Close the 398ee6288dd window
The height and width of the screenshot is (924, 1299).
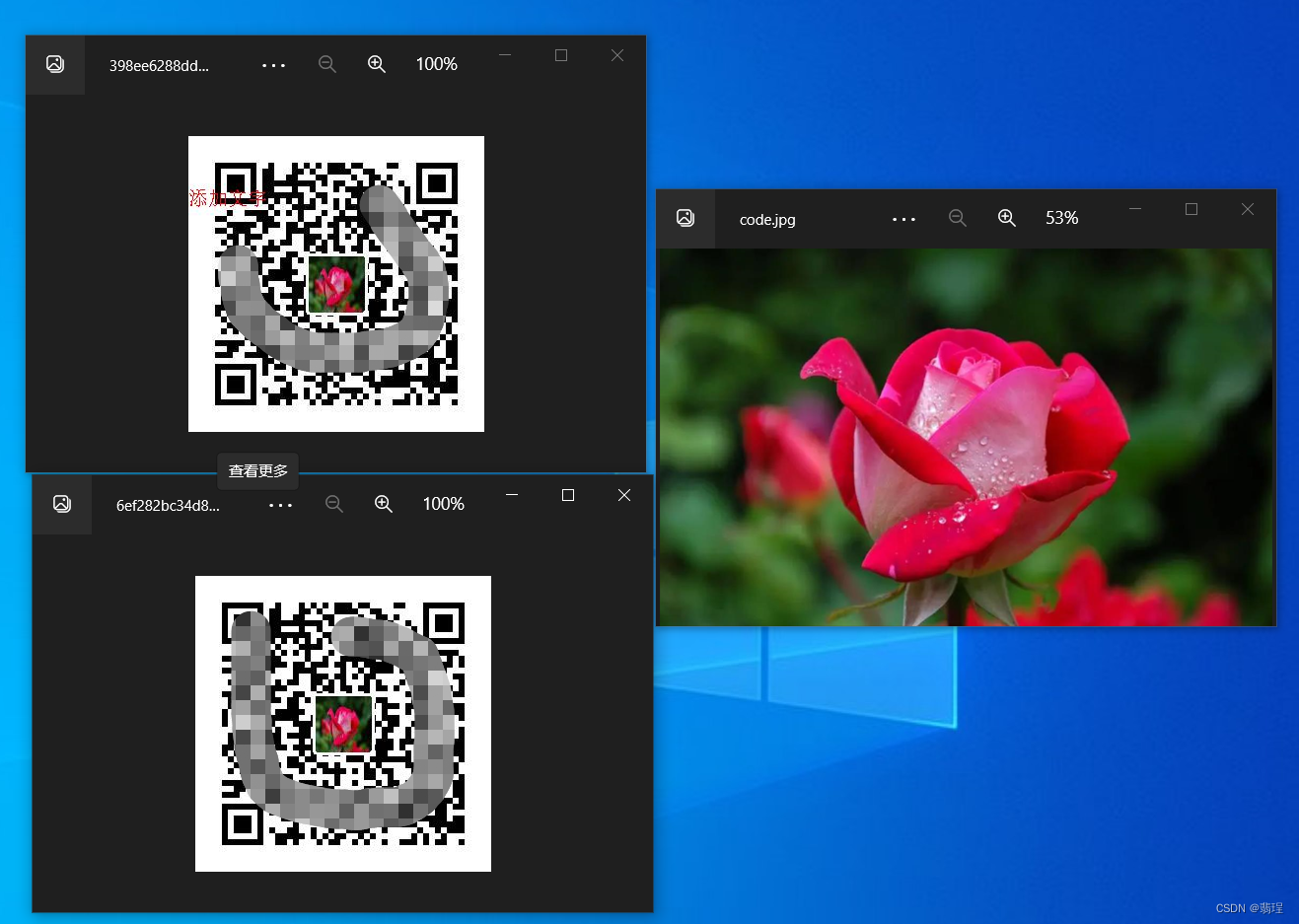tap(617, 55)
